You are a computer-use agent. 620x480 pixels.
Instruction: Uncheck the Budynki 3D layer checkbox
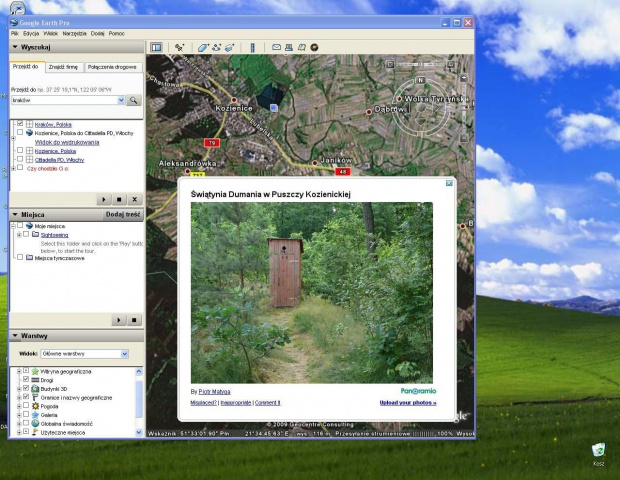(26, 388)
